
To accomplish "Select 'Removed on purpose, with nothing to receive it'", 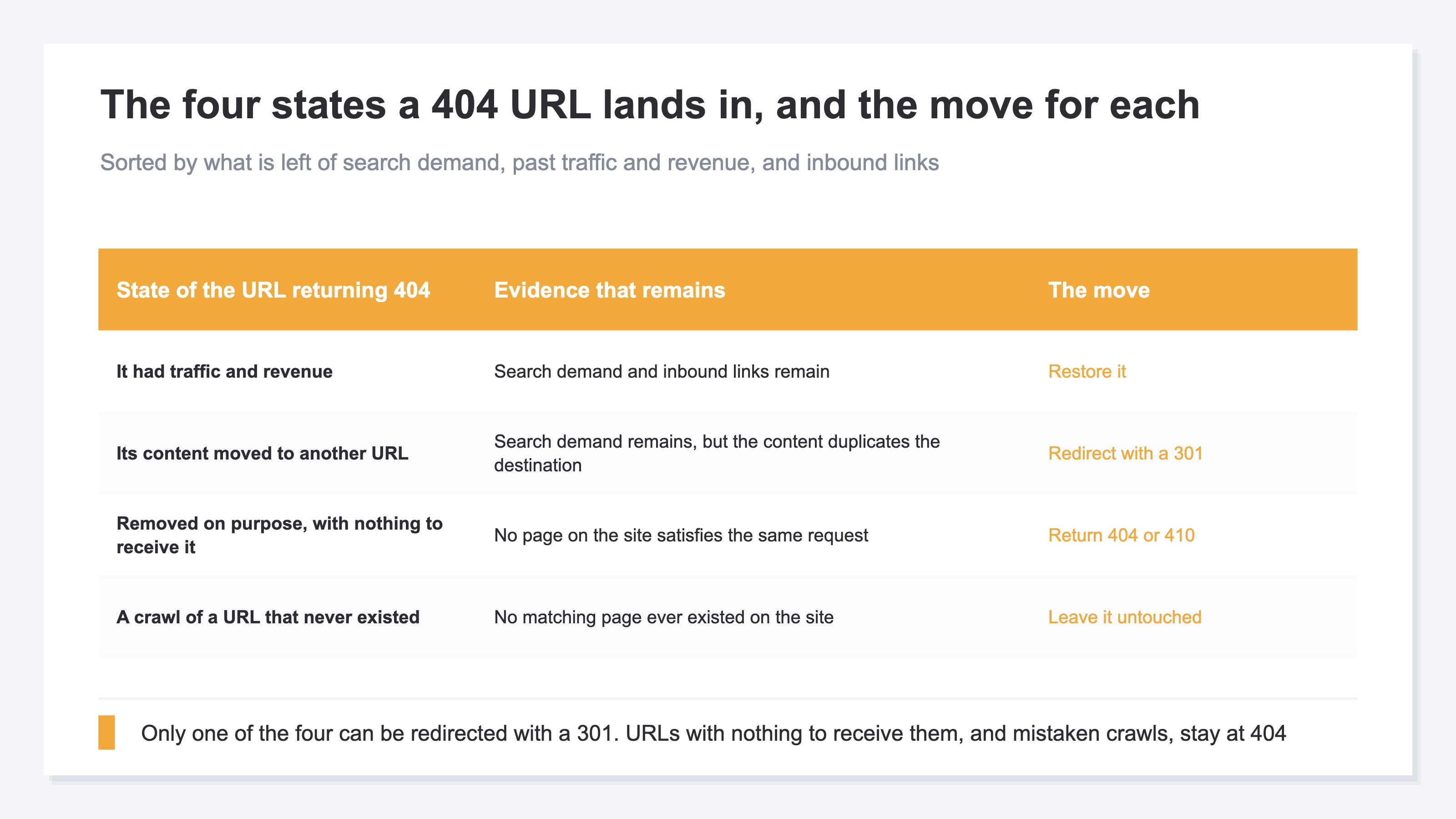I will (279, 535).
